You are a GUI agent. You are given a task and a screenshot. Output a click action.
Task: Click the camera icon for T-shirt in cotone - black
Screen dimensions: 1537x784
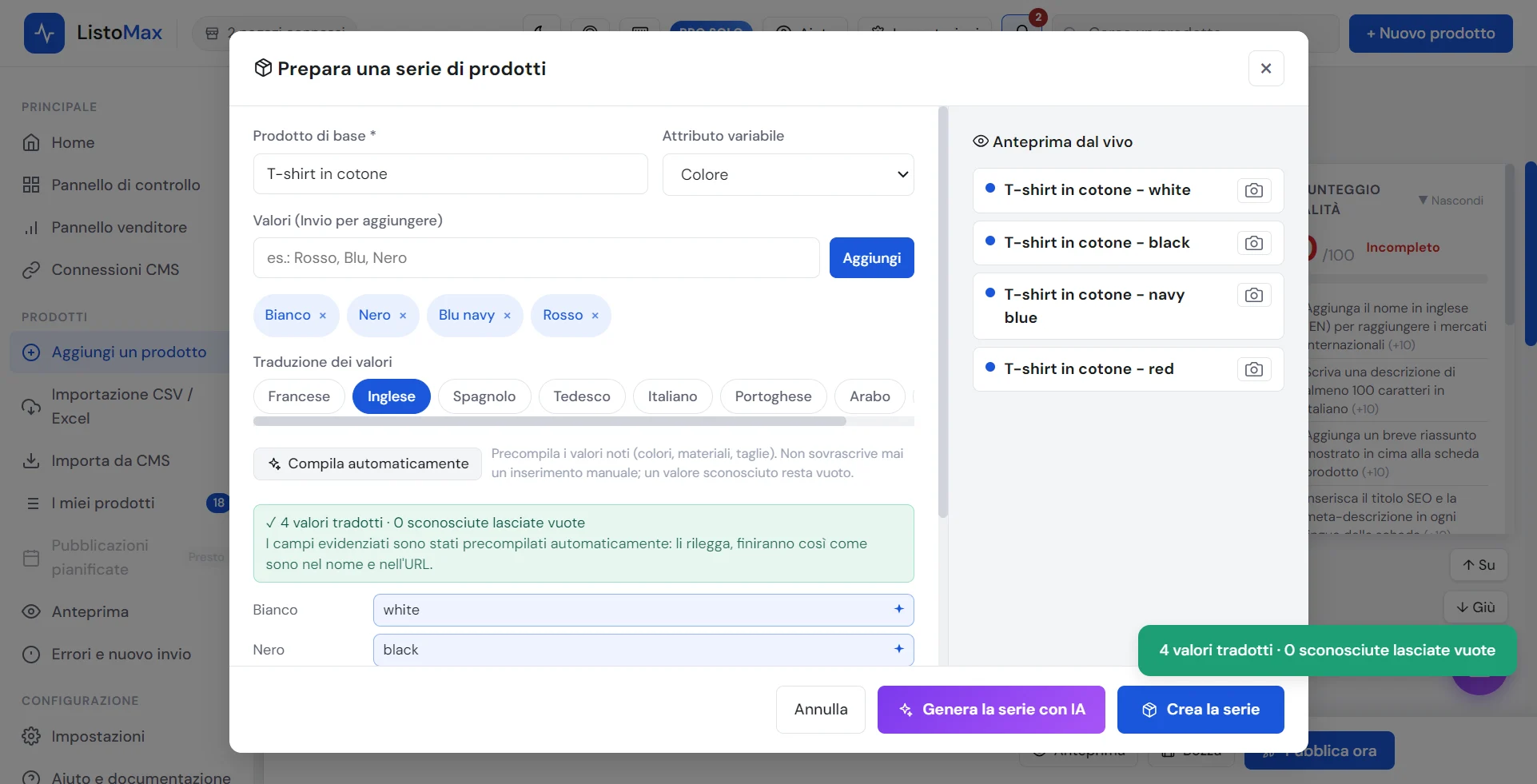tap(1253, 243)
